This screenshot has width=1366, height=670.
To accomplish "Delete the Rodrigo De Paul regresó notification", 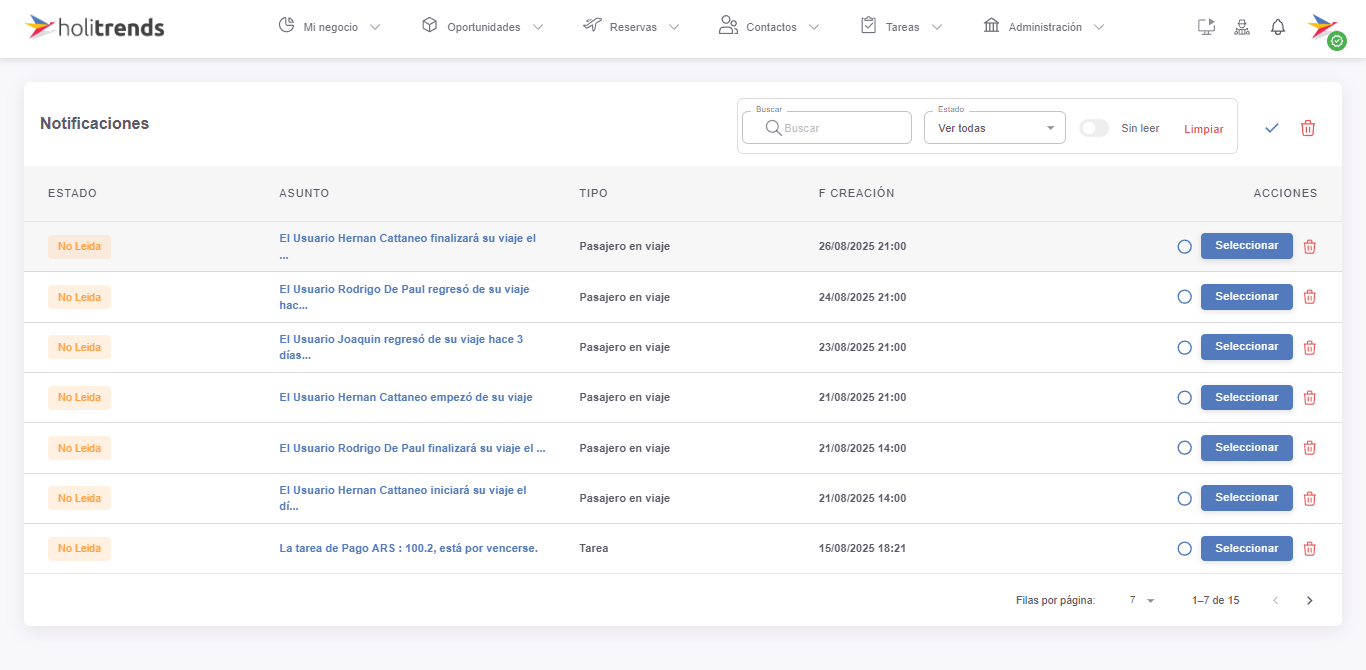I will click(1309, 297).
